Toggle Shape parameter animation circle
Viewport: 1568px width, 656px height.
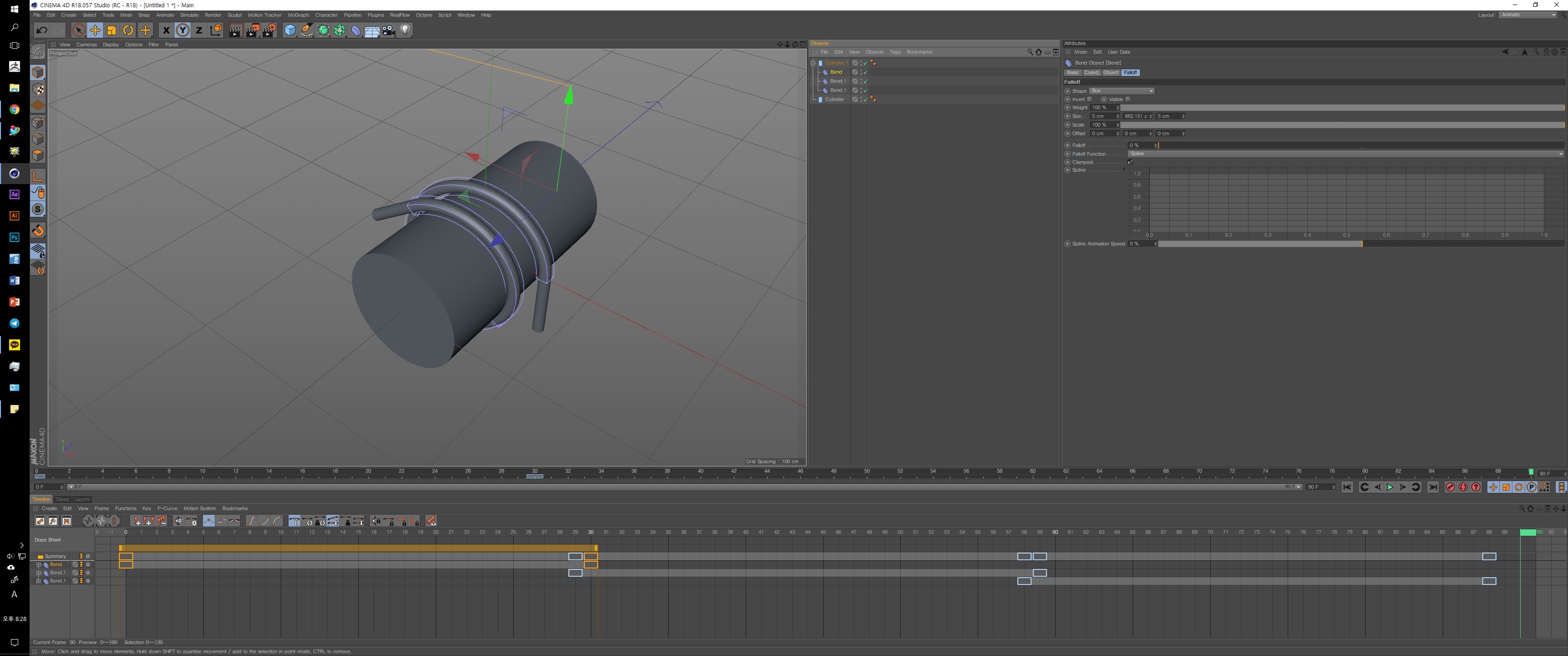[1067, 91]
